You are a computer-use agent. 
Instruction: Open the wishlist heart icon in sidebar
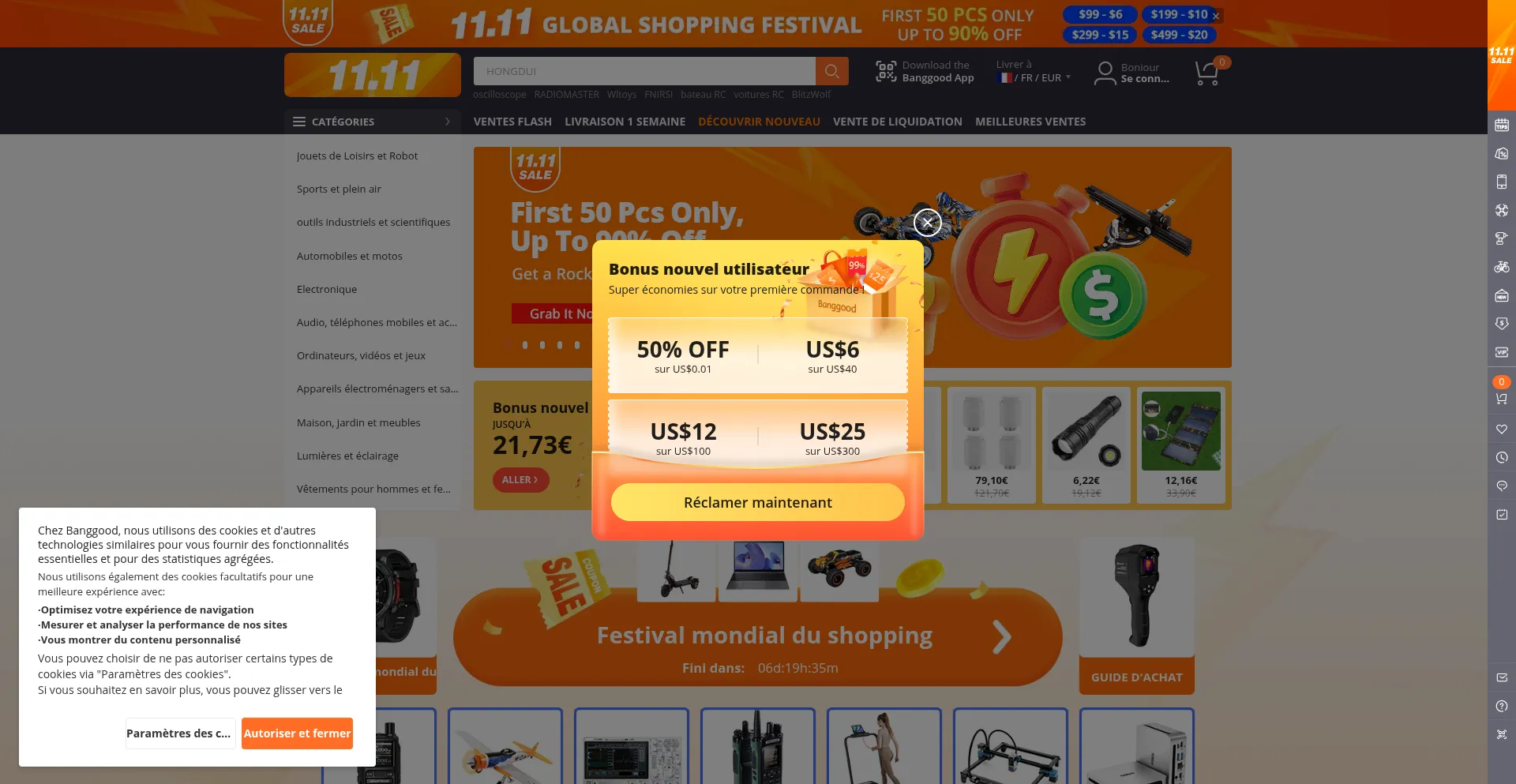(1502, 430)
